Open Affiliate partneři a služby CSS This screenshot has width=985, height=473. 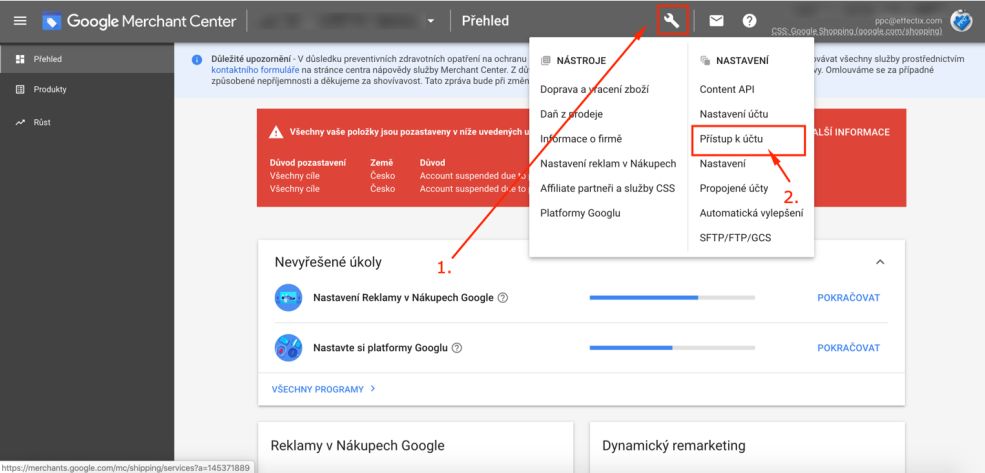[x=607, y=188]
